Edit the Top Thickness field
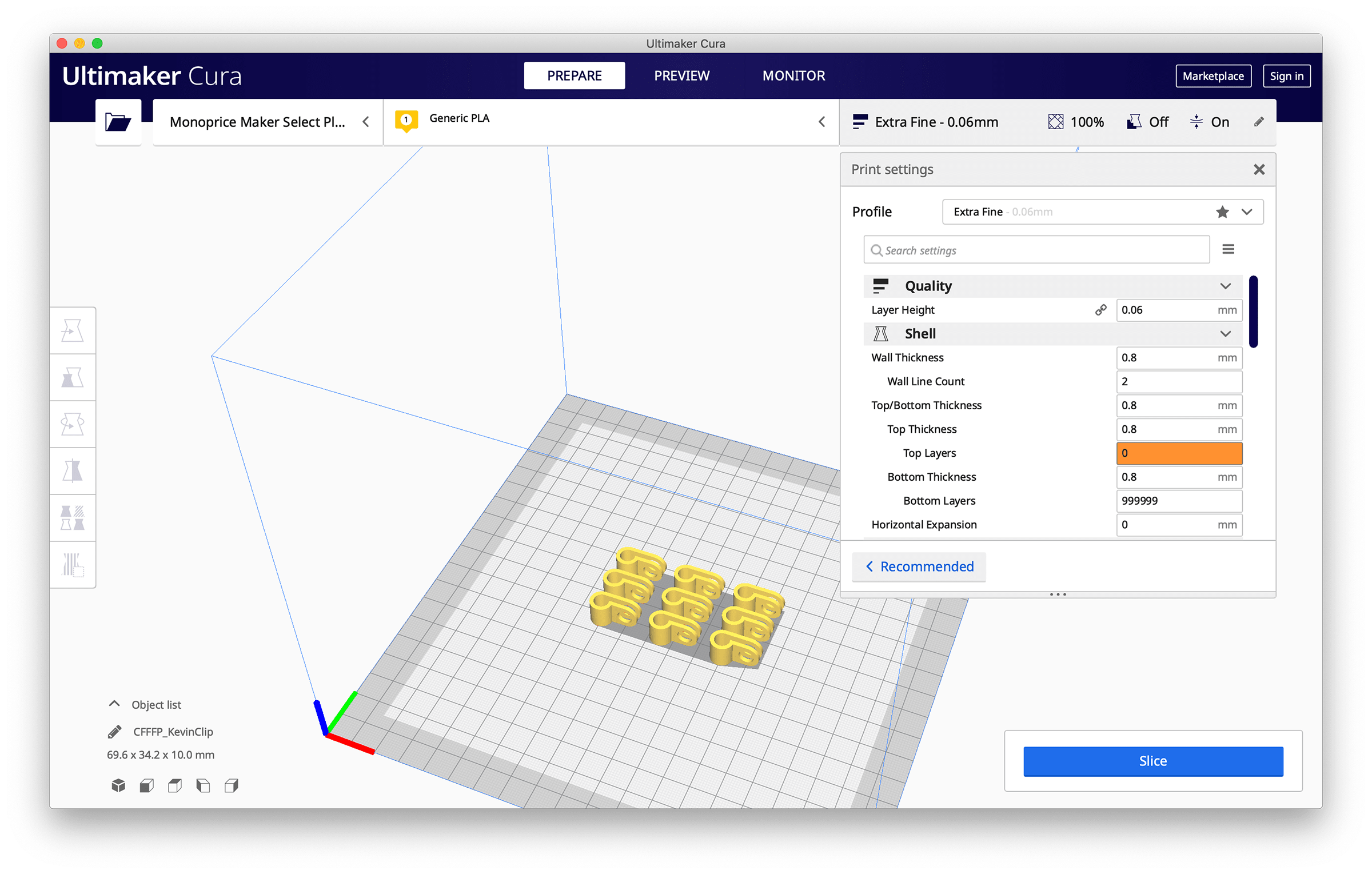1372x874 pixels. pos(1179,429)
